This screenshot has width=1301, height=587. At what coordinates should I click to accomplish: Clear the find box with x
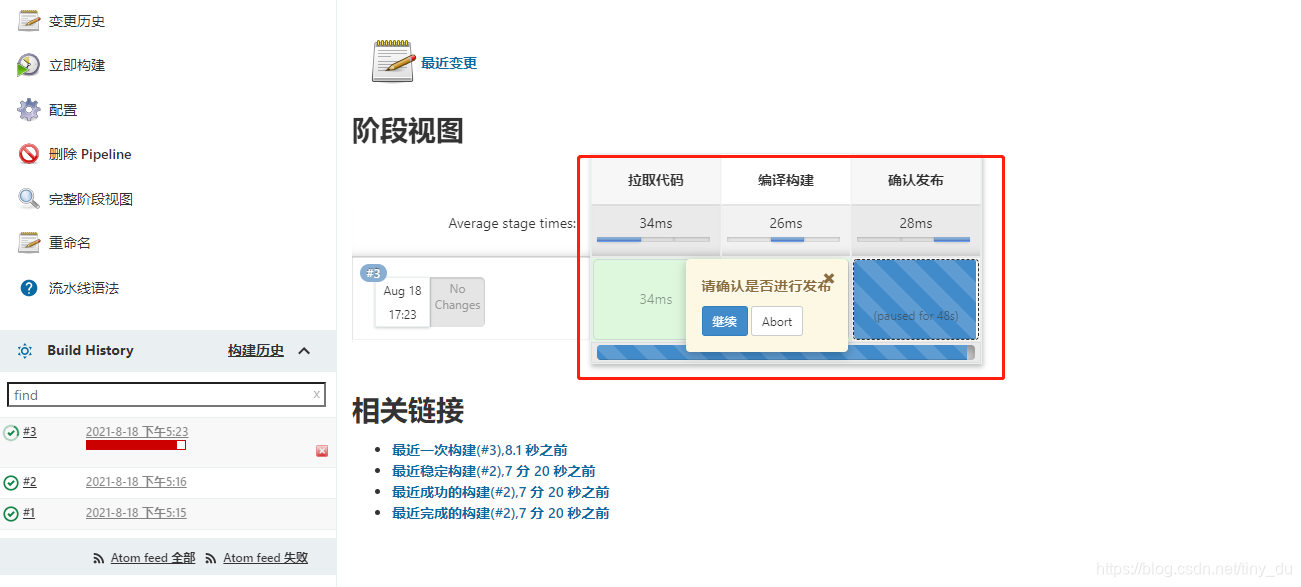coord(317,394)
